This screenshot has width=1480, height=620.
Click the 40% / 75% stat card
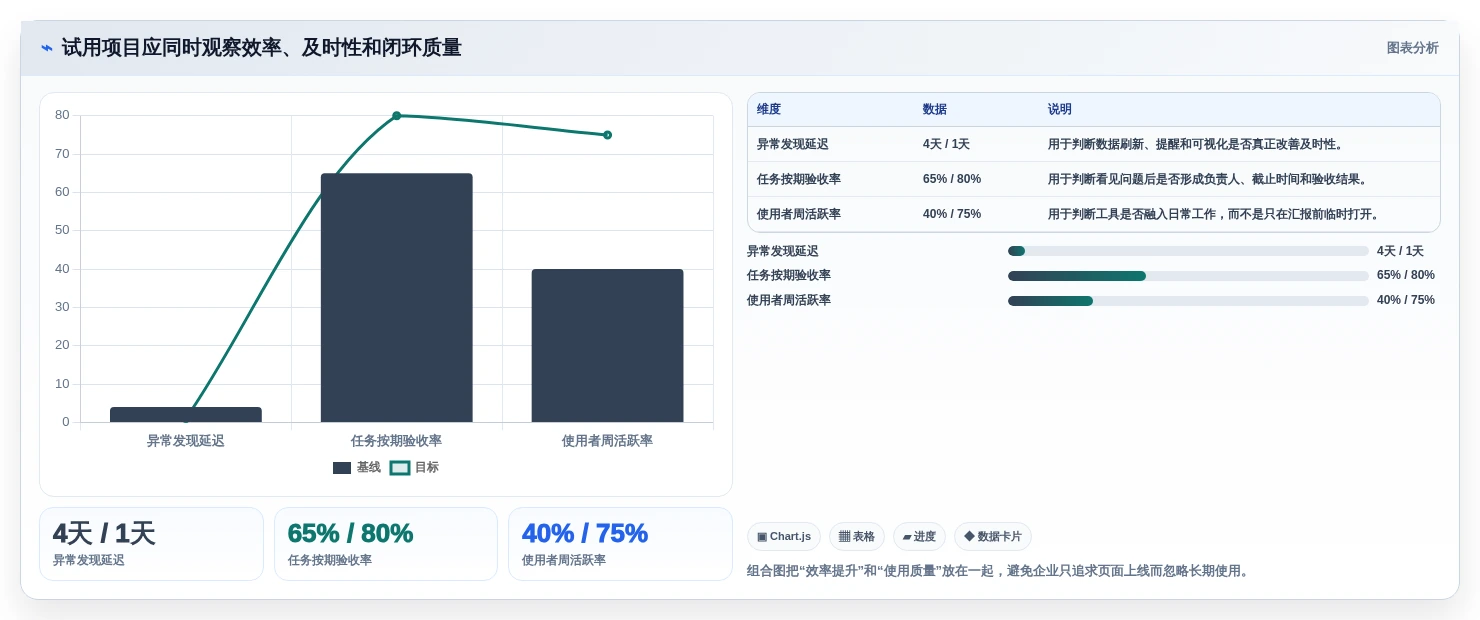coord(620,544)
